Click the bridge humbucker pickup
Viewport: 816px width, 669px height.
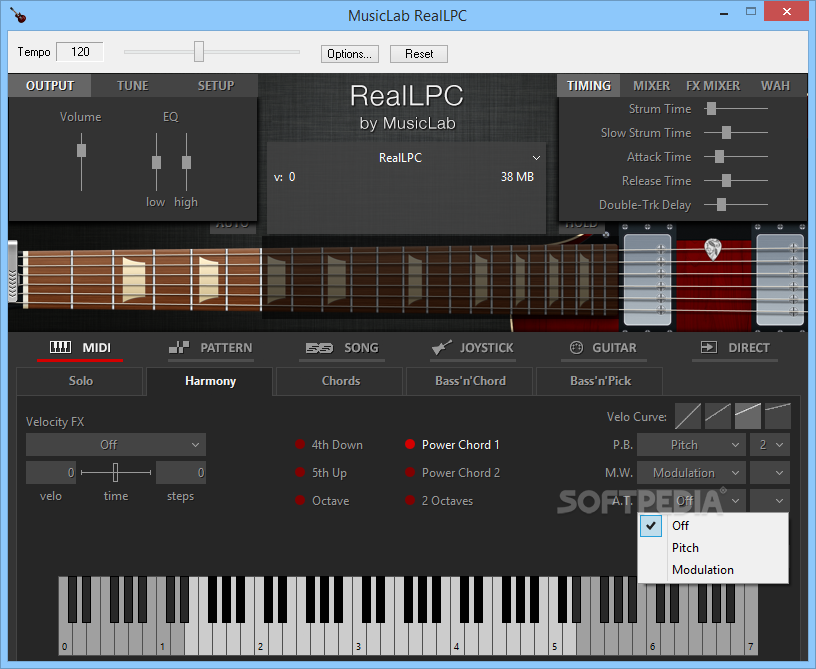click(780, 279)
